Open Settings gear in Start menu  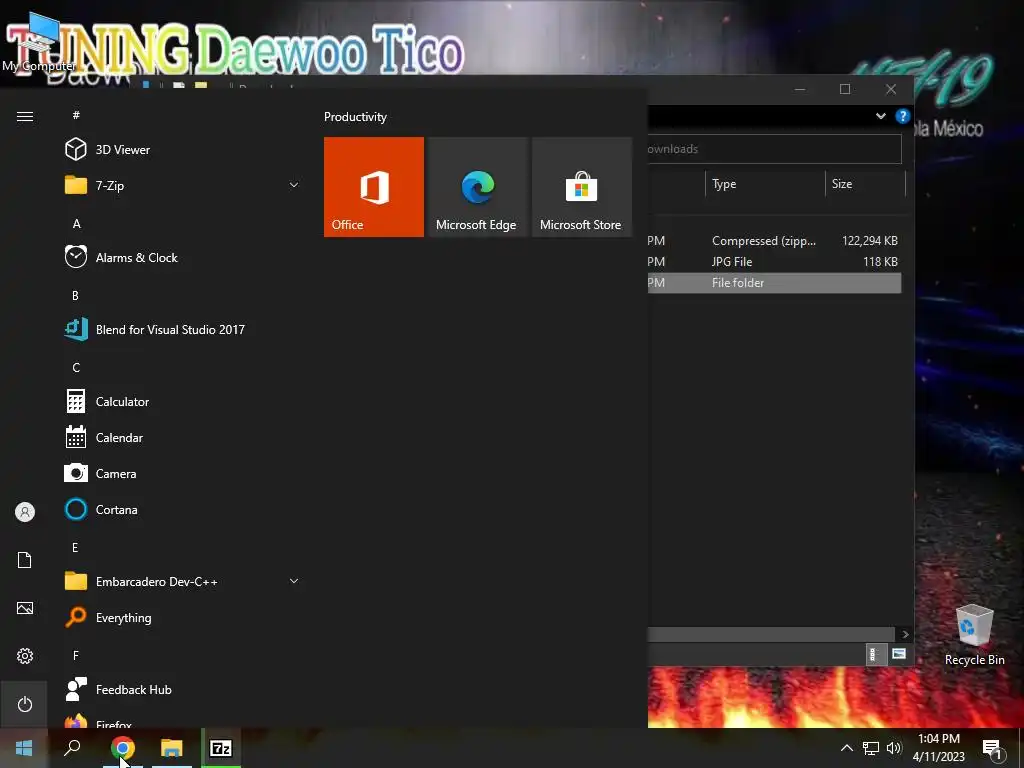click(x=25, y=656)
